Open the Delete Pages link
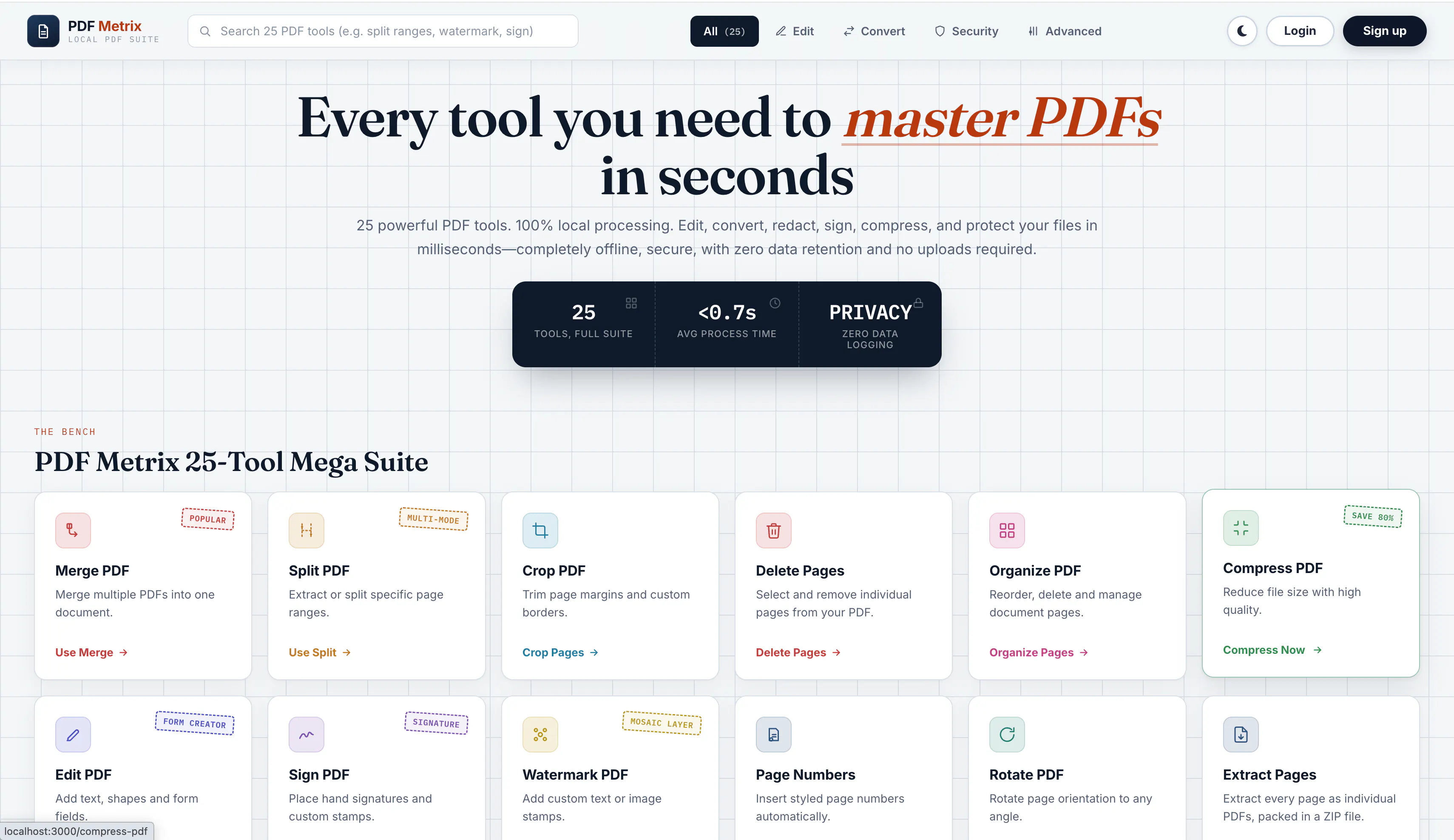Image resolution: width=1454 pixels, height=840 pixels. click(798, 653)
